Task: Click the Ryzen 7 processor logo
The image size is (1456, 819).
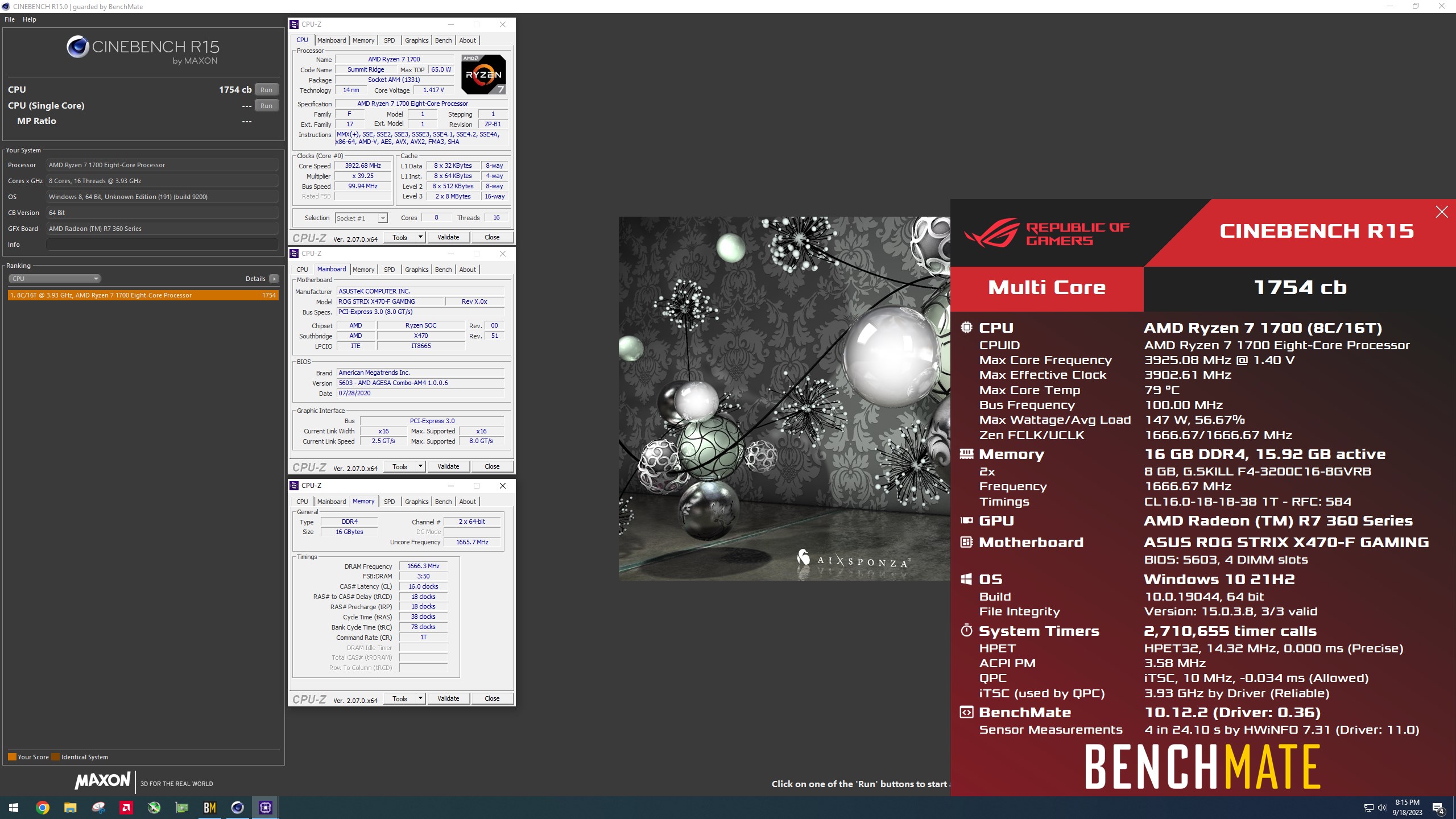Action: (483, 75)
